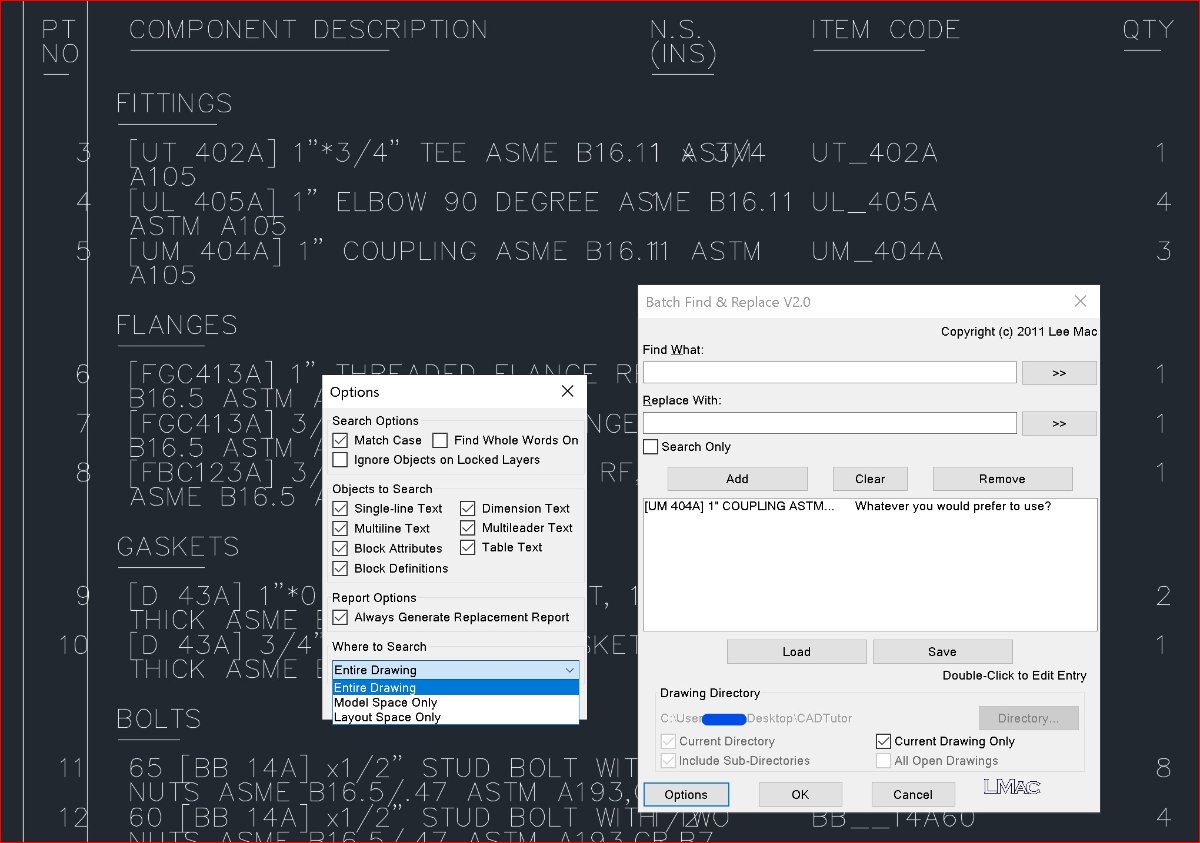
Task: Click the QTY column header
Action: point(1148,30)
